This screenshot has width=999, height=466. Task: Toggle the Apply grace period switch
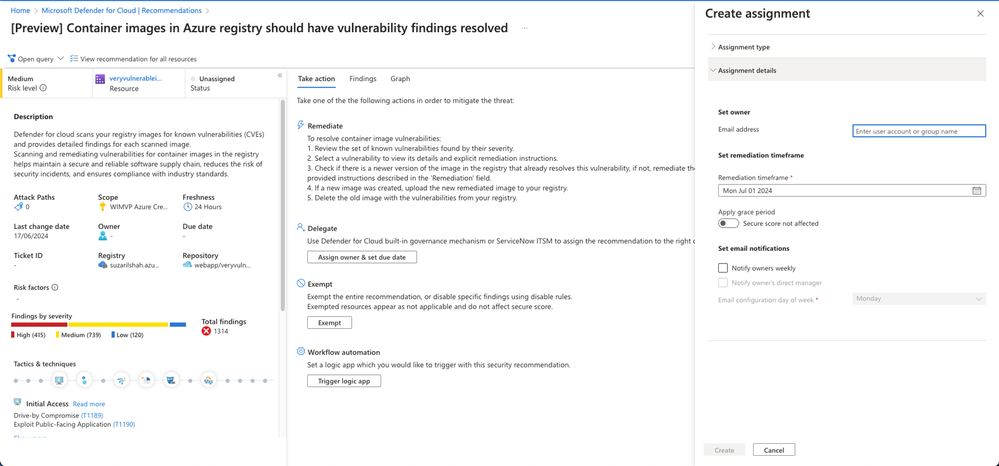(728, 224)
